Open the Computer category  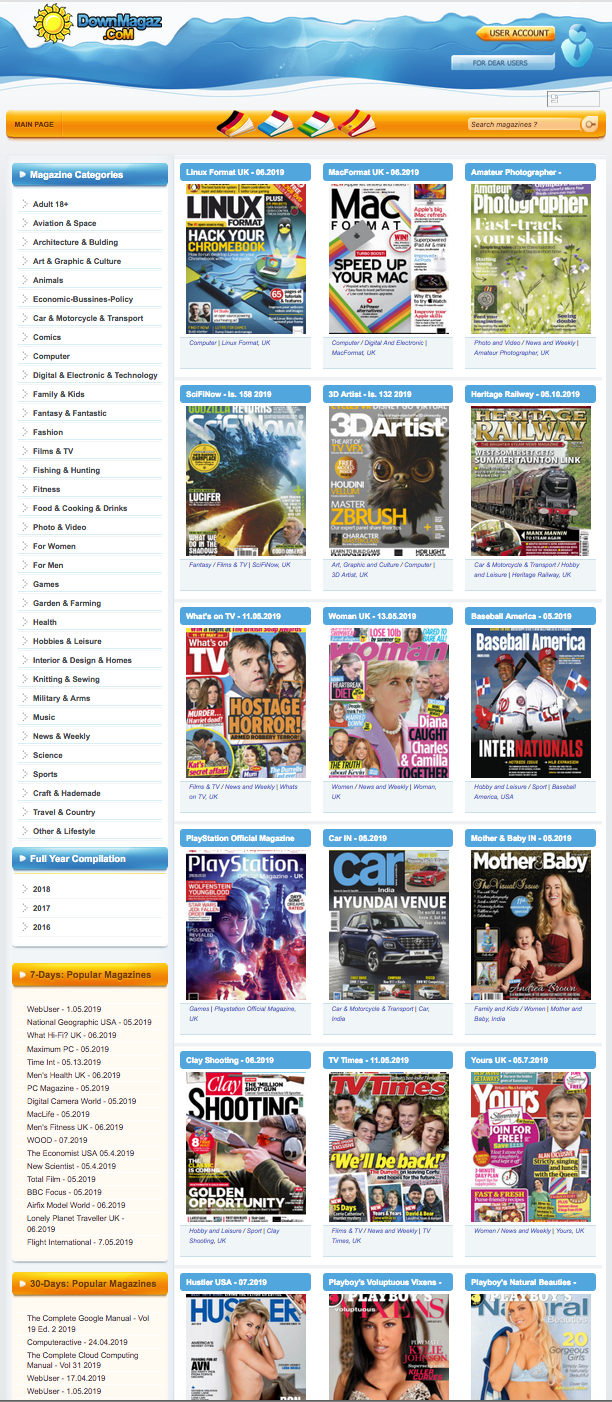click(x=52, y=357)
